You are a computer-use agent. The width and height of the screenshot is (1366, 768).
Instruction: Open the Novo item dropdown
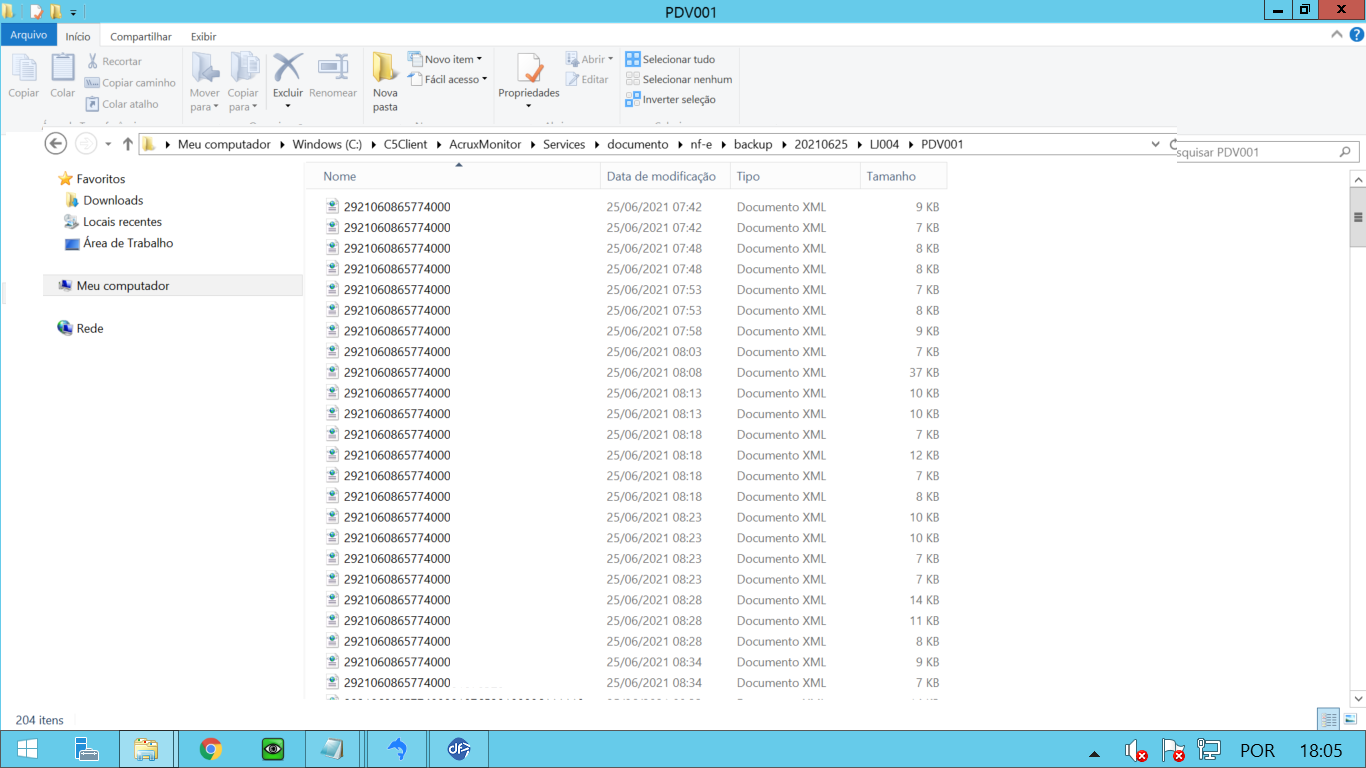pos(445,59)
